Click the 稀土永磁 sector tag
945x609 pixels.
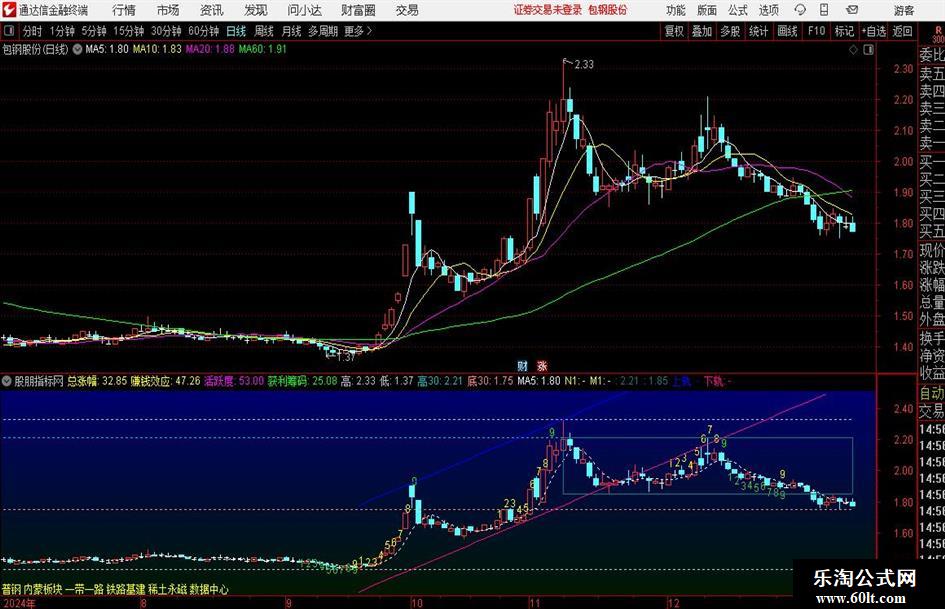click(x=168, y=589)
